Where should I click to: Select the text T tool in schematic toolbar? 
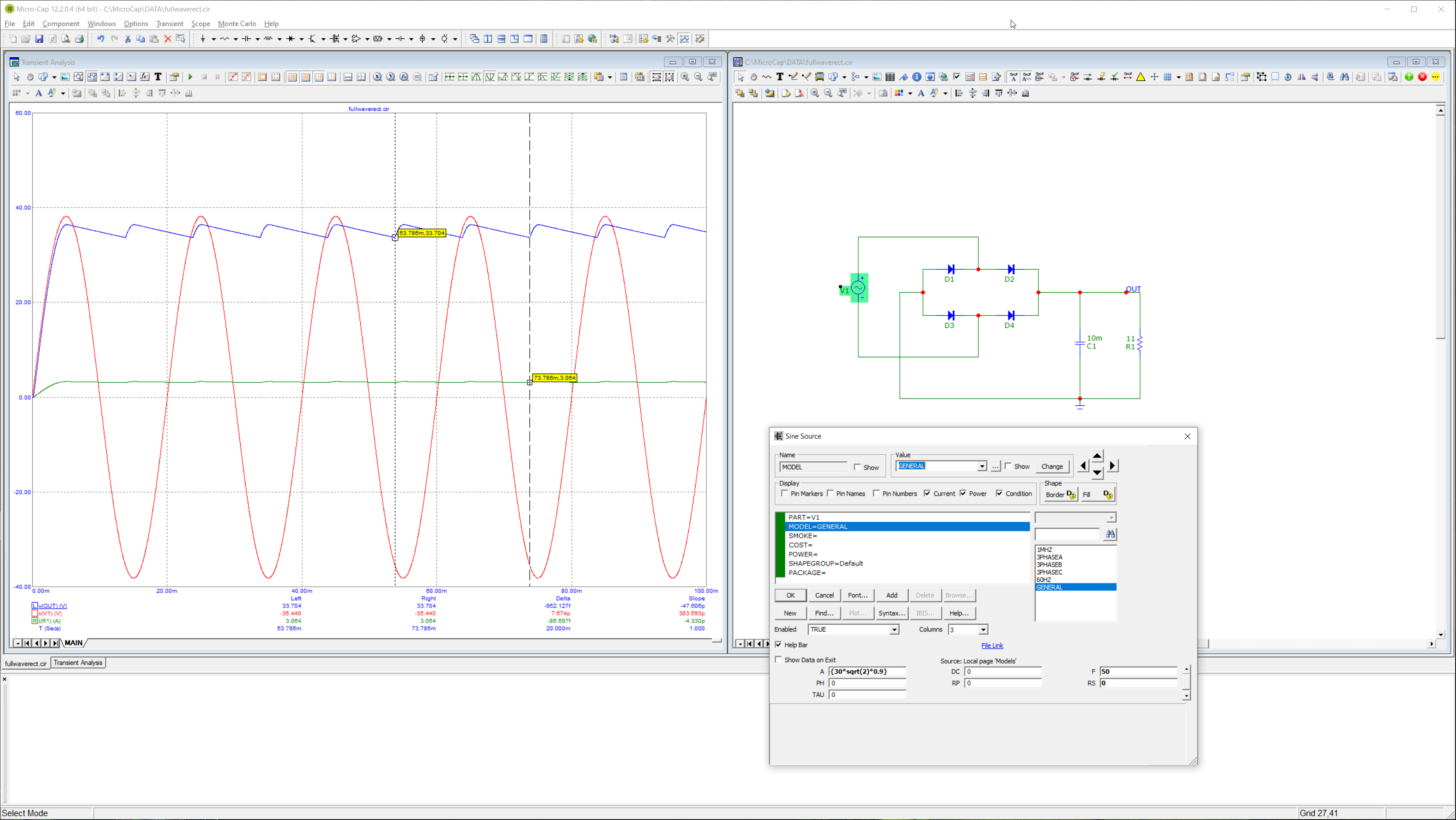click(x=780, y=78)
